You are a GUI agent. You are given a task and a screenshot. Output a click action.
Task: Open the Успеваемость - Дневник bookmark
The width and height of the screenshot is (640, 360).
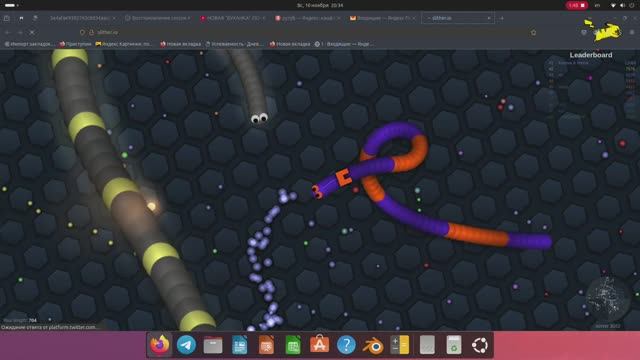234,44
